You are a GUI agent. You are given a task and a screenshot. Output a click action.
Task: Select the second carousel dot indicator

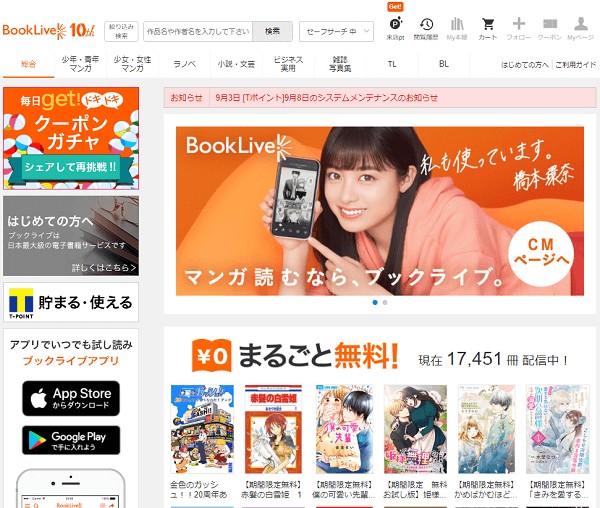[x=385, y=301]
